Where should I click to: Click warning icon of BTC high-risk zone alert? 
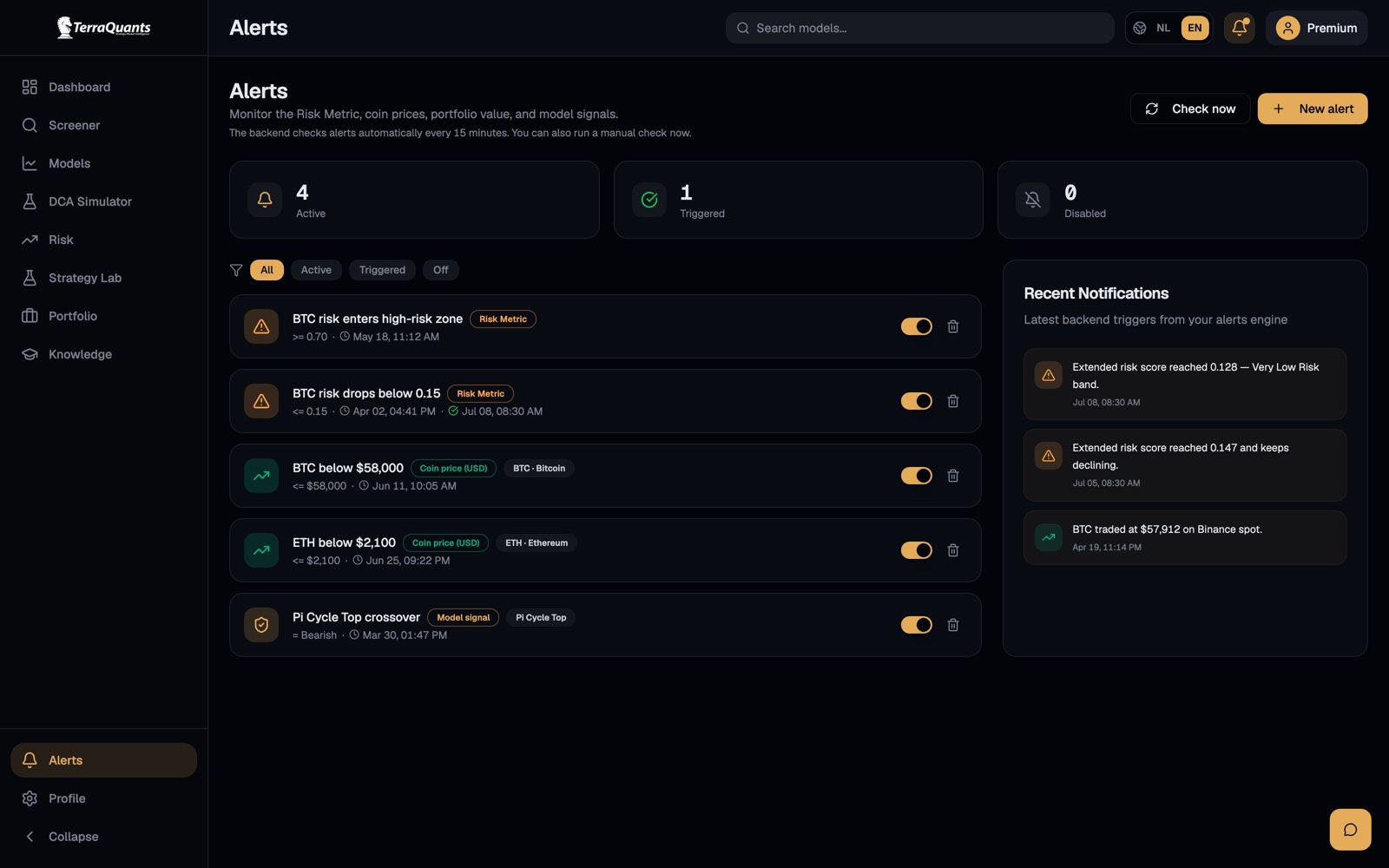[x=261, y=326]
